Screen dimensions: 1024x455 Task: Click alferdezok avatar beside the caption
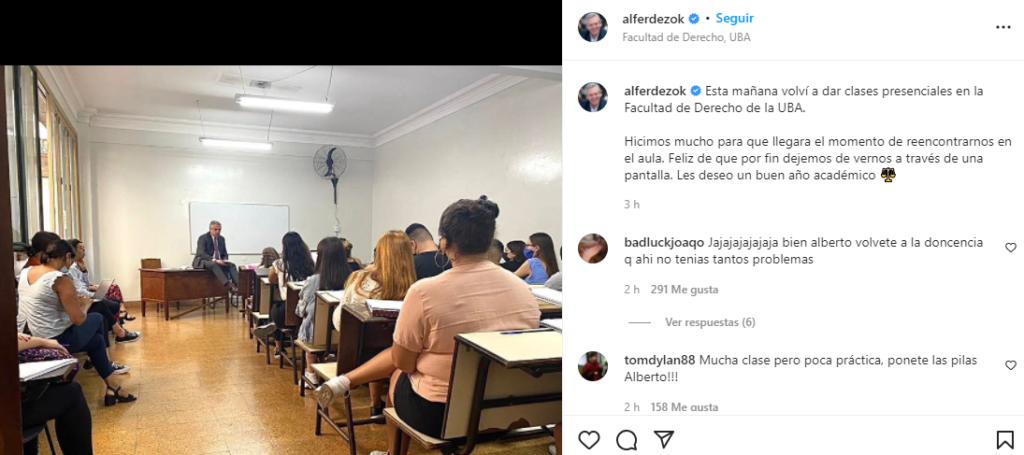coord(593,97)
